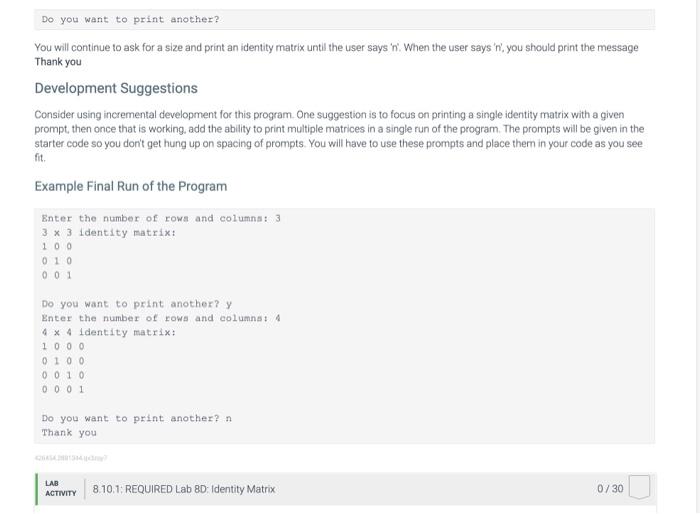Click the LAB ACTIVITY label
The height and width of the screenshot is (514, 700).
pyautogui.click(x=60, y=488)
